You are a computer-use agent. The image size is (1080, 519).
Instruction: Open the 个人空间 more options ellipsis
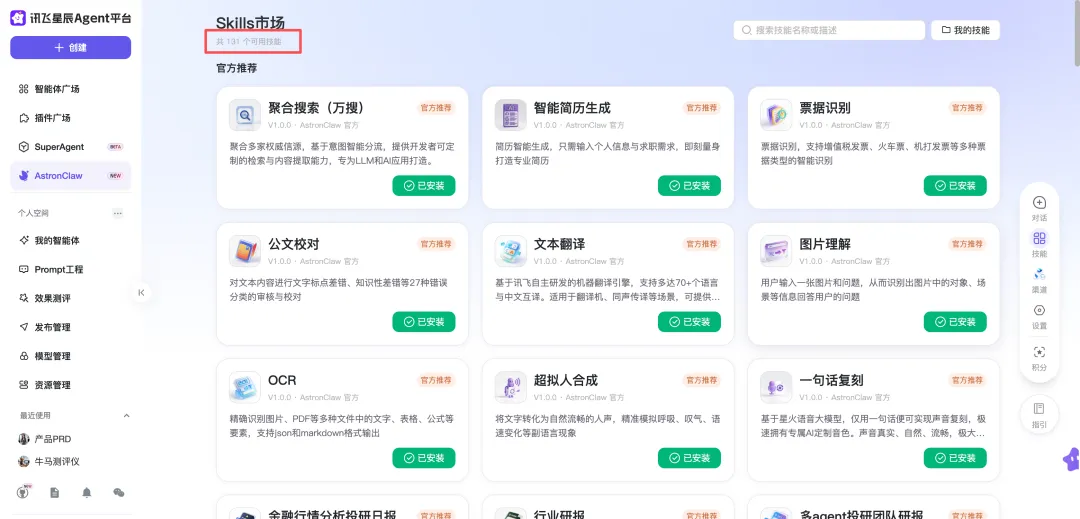click(118, 213)
